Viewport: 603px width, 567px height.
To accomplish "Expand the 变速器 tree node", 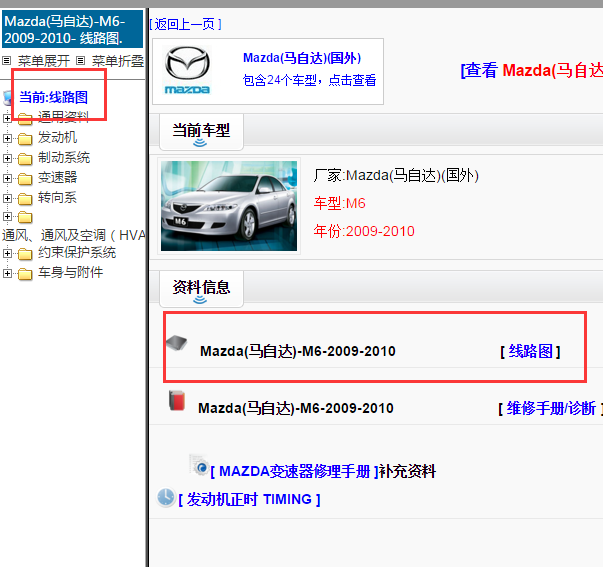I will click(x=7, y=178).
